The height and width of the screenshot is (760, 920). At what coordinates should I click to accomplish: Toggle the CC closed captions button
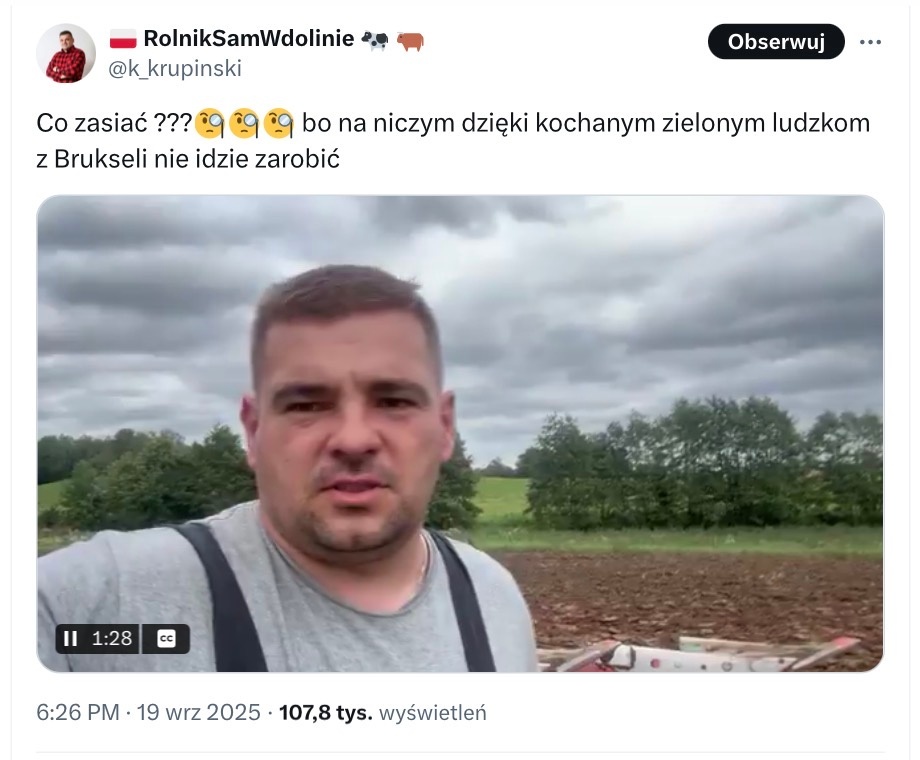click(x=167, y=639)
